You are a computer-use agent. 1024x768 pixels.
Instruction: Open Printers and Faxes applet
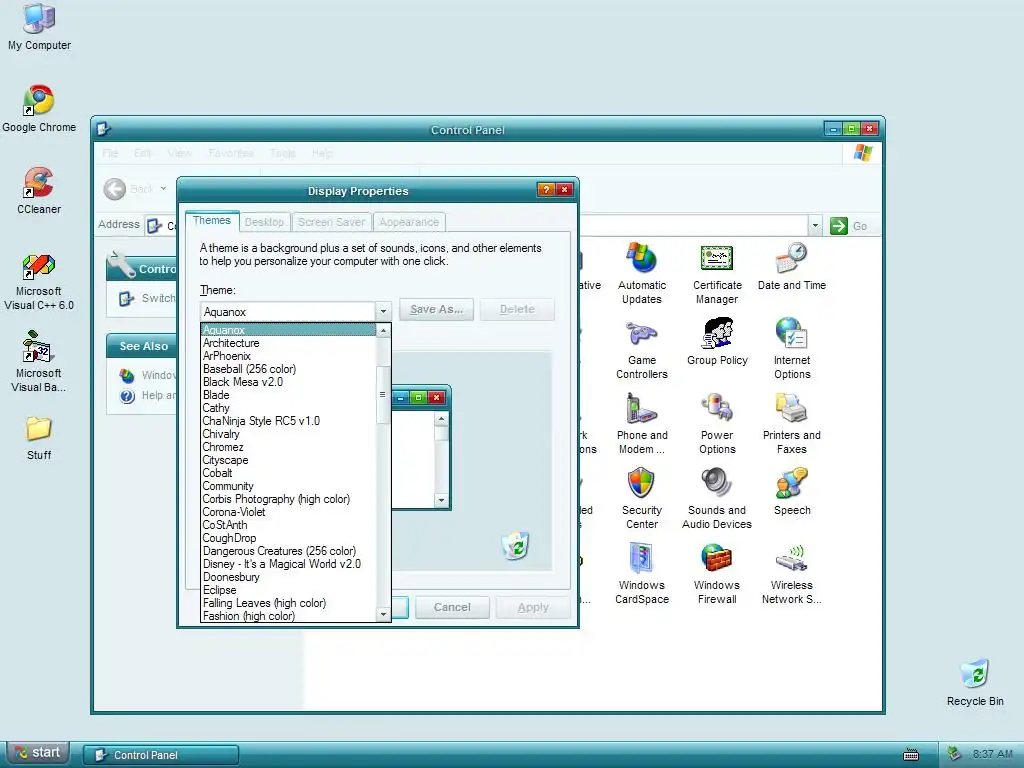(x=792, y=423)
